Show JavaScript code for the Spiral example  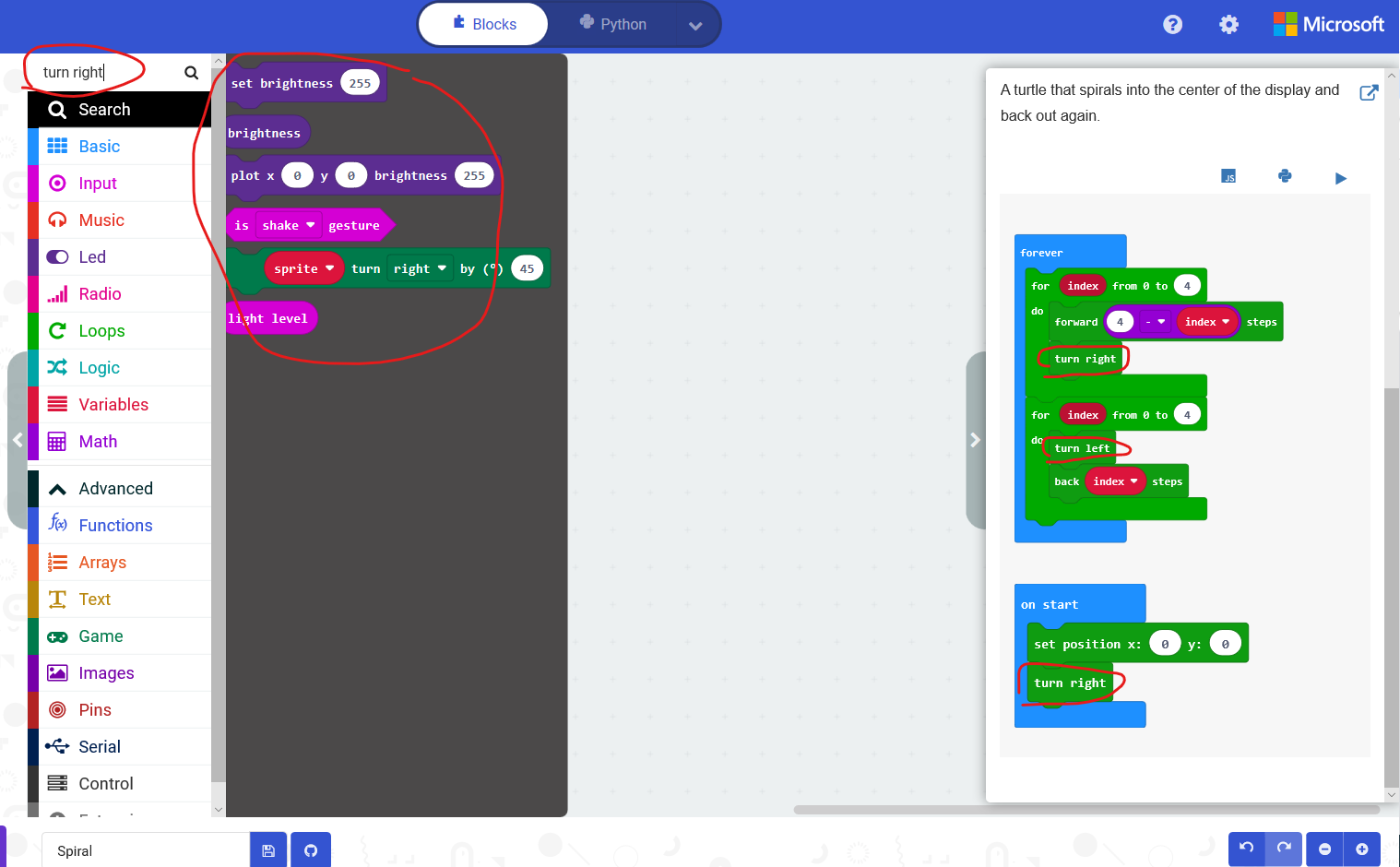coord(1228,175)
